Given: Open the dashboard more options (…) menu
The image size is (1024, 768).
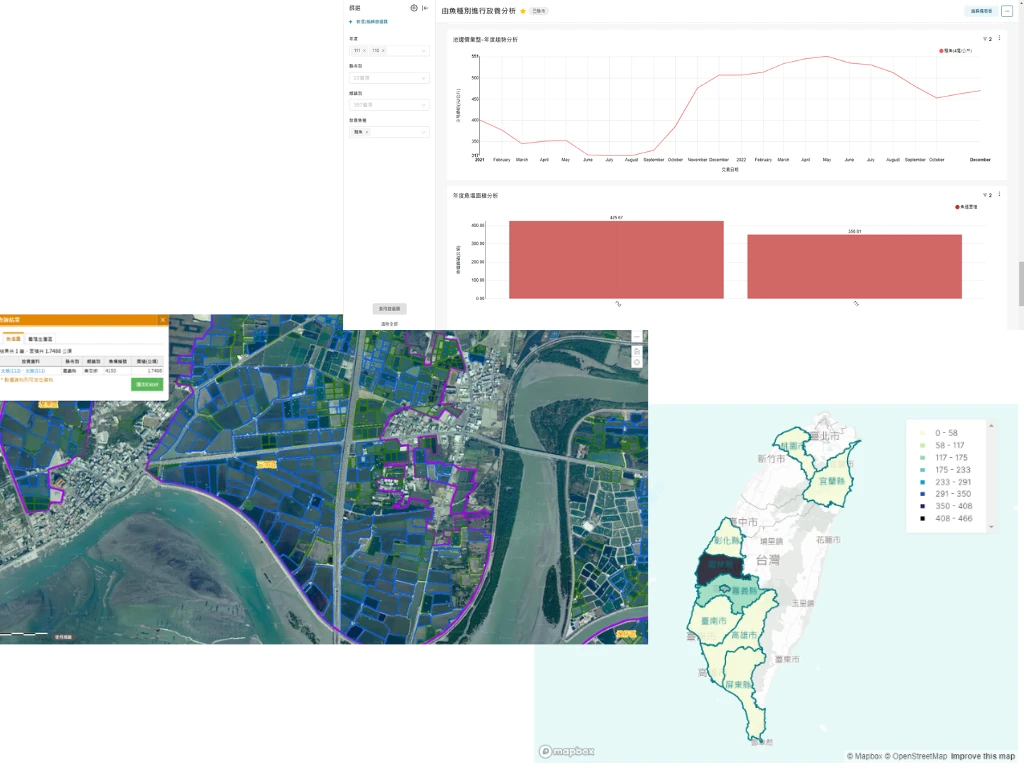Looking at the screenshot, I should point(1007,11).
